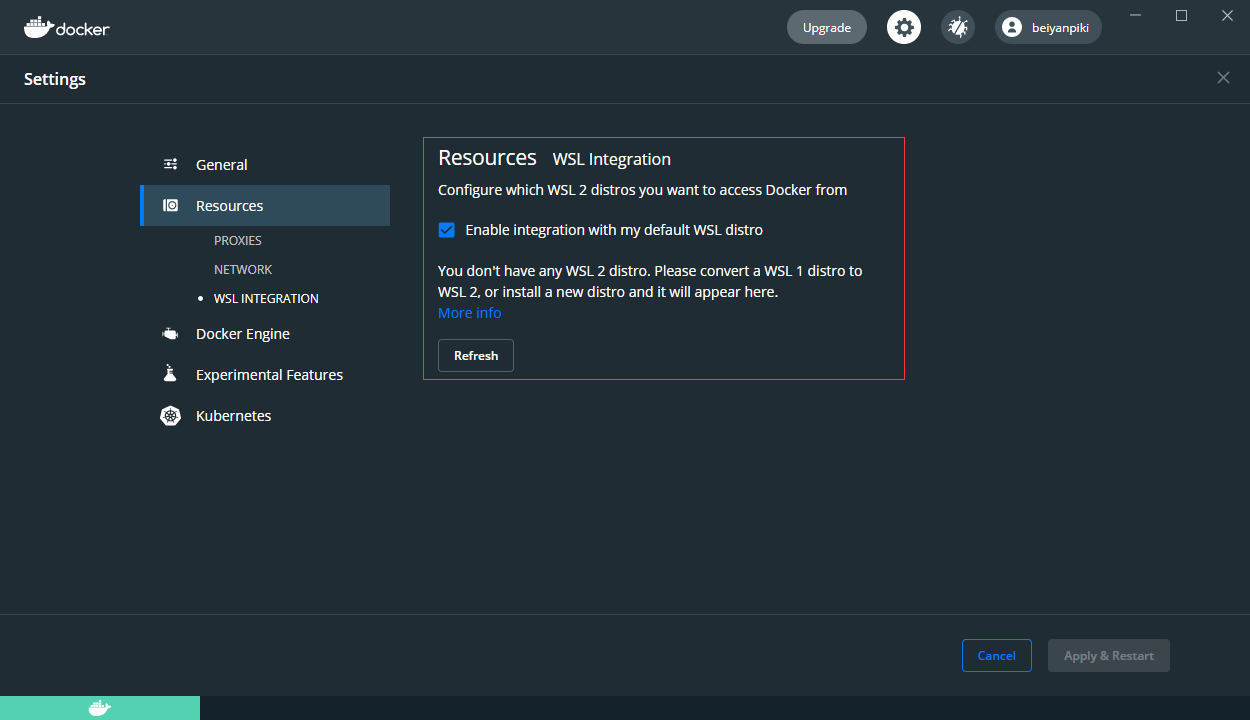Click the Refresh button
The height and width of the screenshot is (720, 1250).
(476, 355)
